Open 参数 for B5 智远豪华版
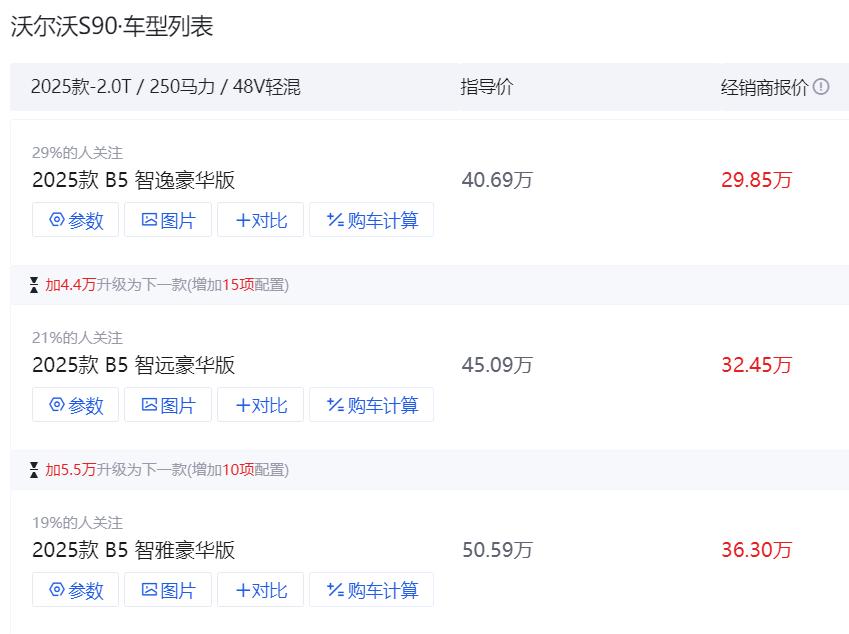 click(x=75, y=404)
